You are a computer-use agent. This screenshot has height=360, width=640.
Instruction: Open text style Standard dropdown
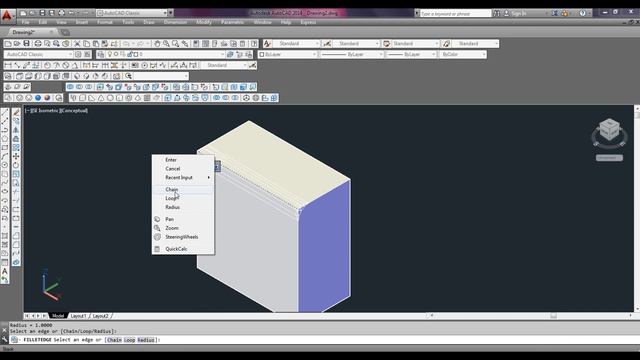(296, 44)
